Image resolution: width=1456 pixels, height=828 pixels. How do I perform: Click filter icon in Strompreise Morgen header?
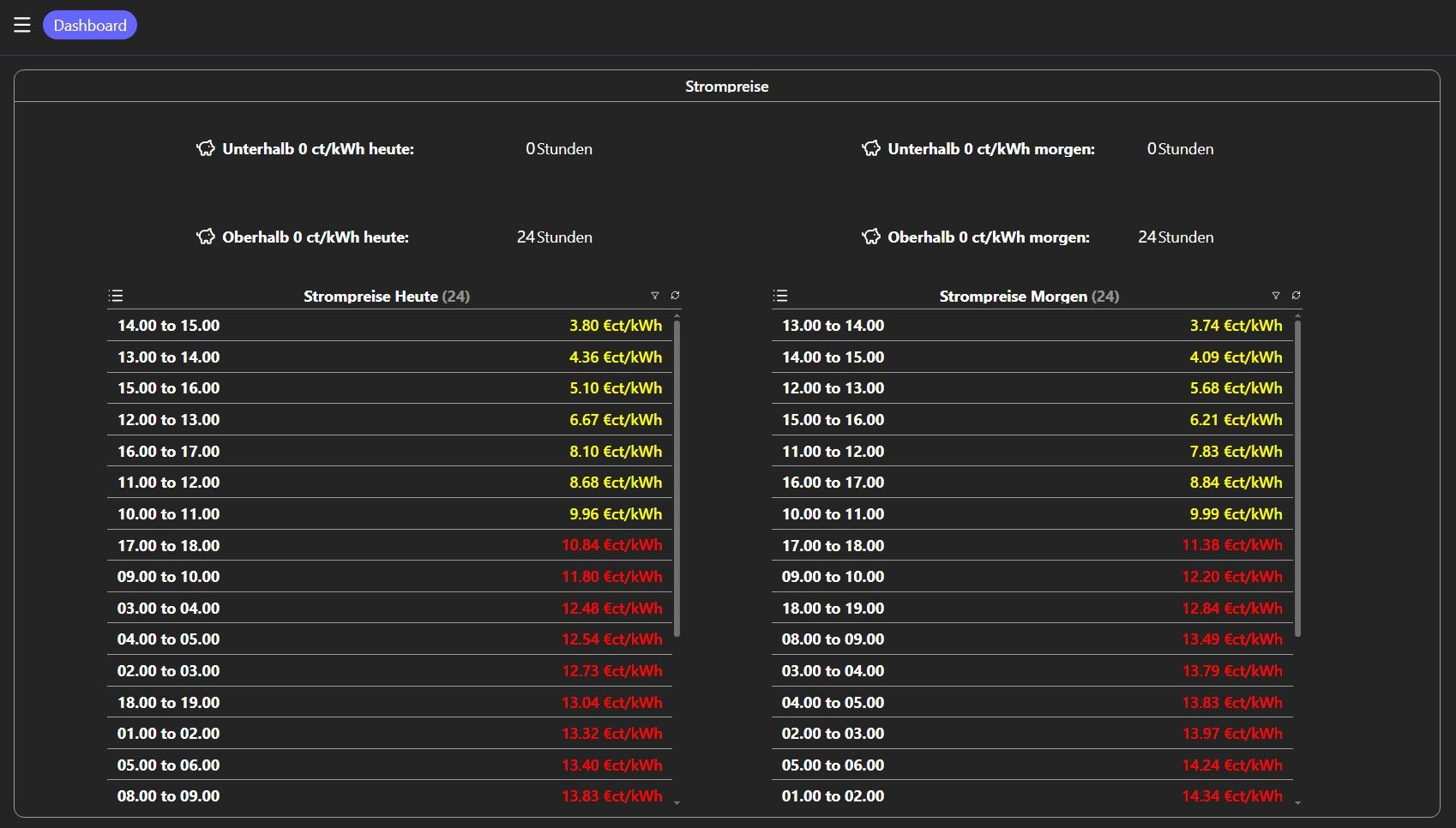tap(1276, 296)
